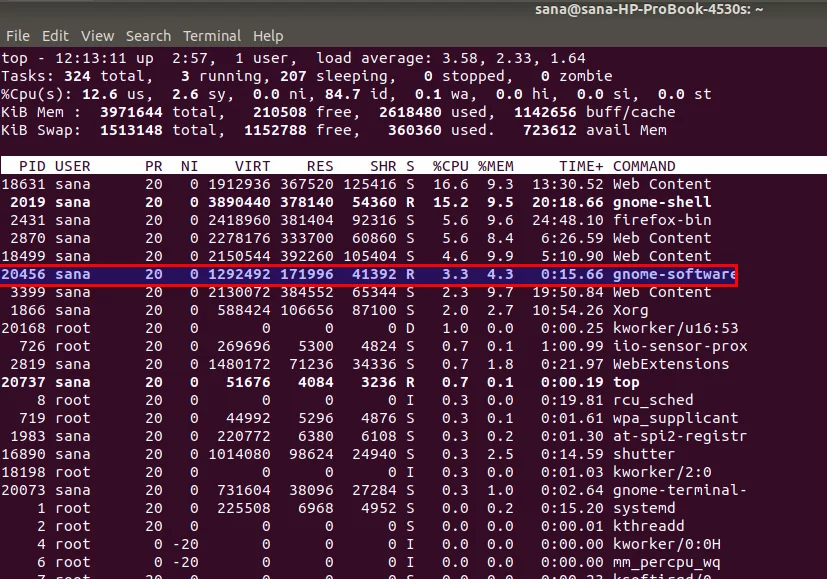Select the highlighted gnome-software command
This screenshot has height=579, width=827.
tap(674, 274)
